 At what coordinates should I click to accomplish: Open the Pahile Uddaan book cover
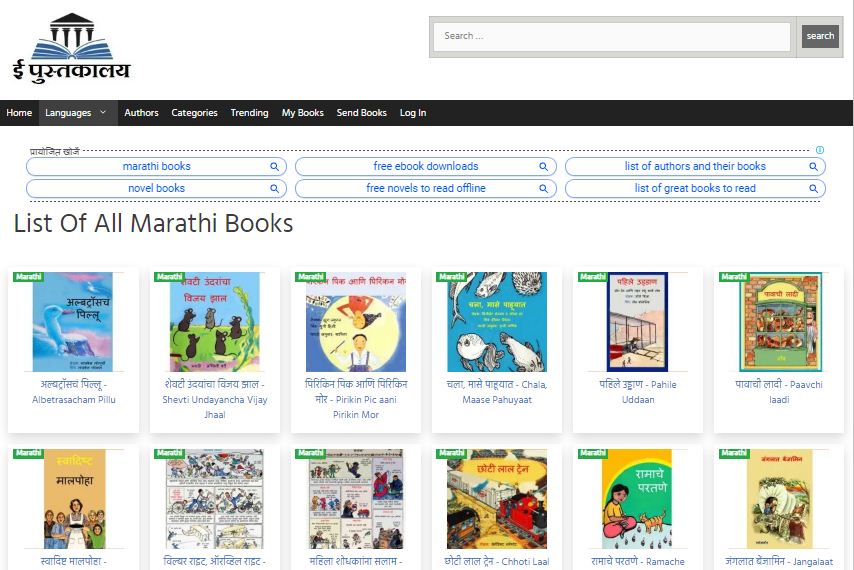click(x=638, y=321)
